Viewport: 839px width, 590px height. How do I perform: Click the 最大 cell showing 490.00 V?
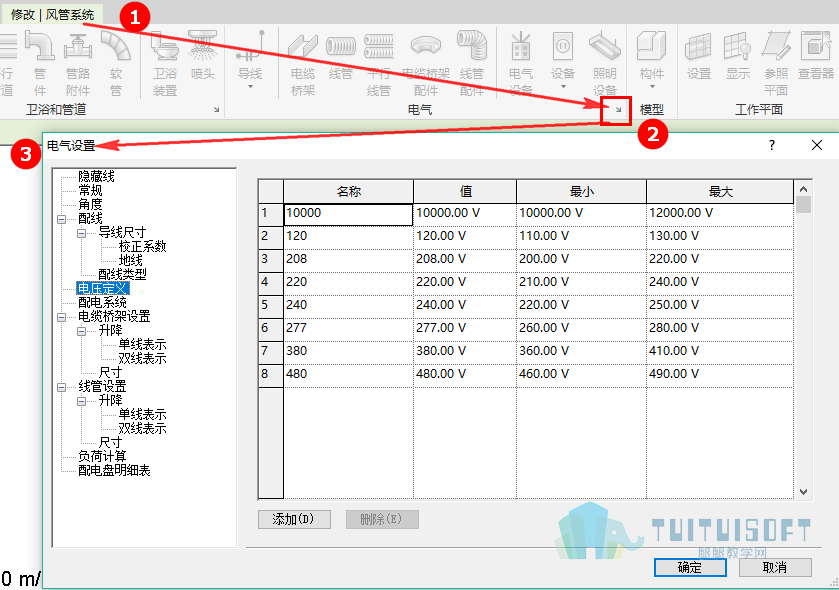(x=720, y=375)
